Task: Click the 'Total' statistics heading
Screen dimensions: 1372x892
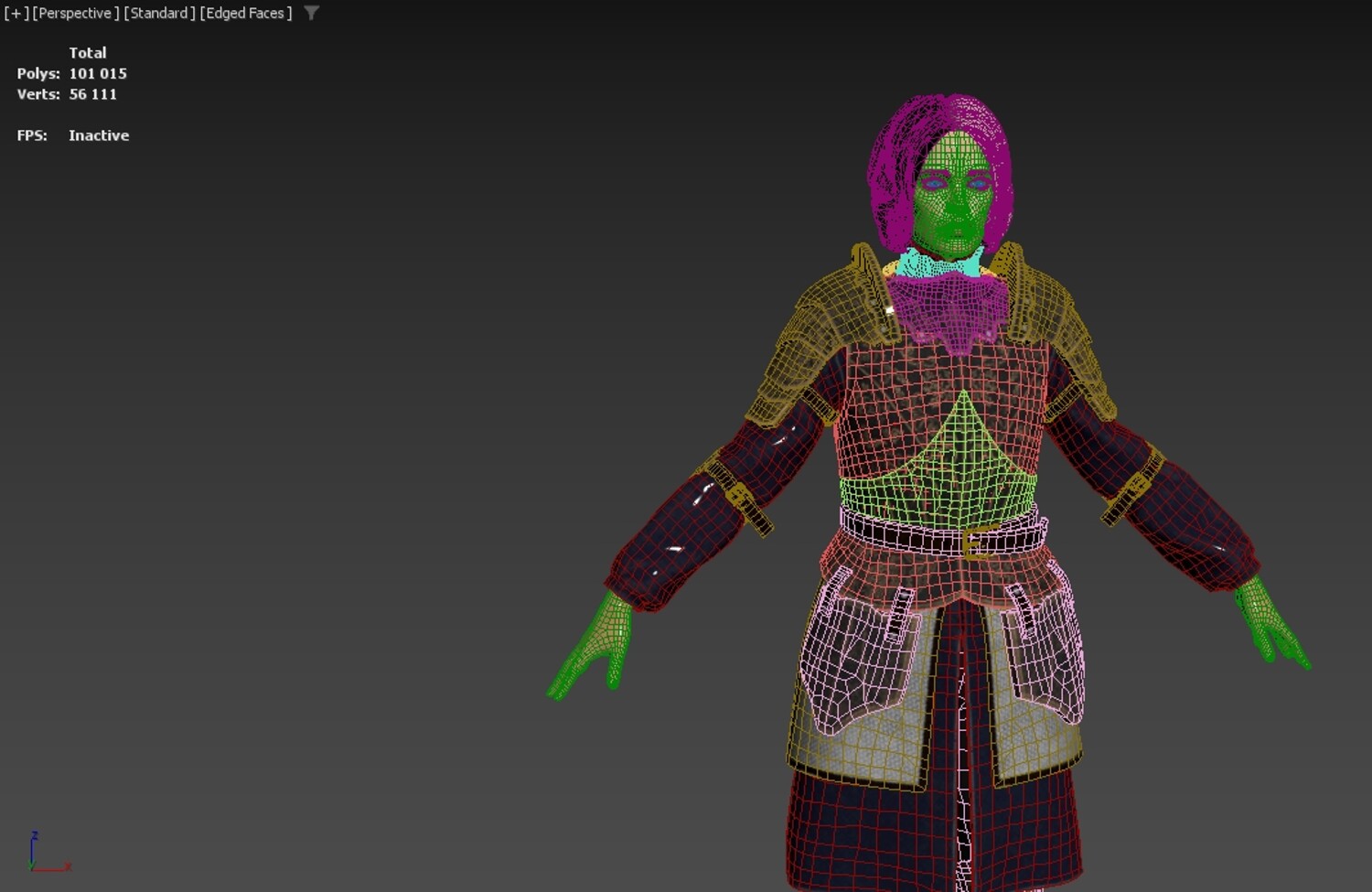Action: 88,53
